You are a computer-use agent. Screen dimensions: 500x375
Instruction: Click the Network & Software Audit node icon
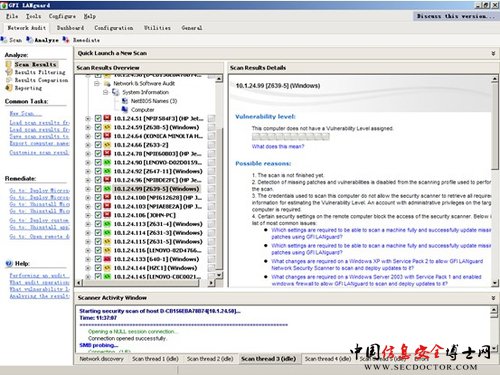107,83
